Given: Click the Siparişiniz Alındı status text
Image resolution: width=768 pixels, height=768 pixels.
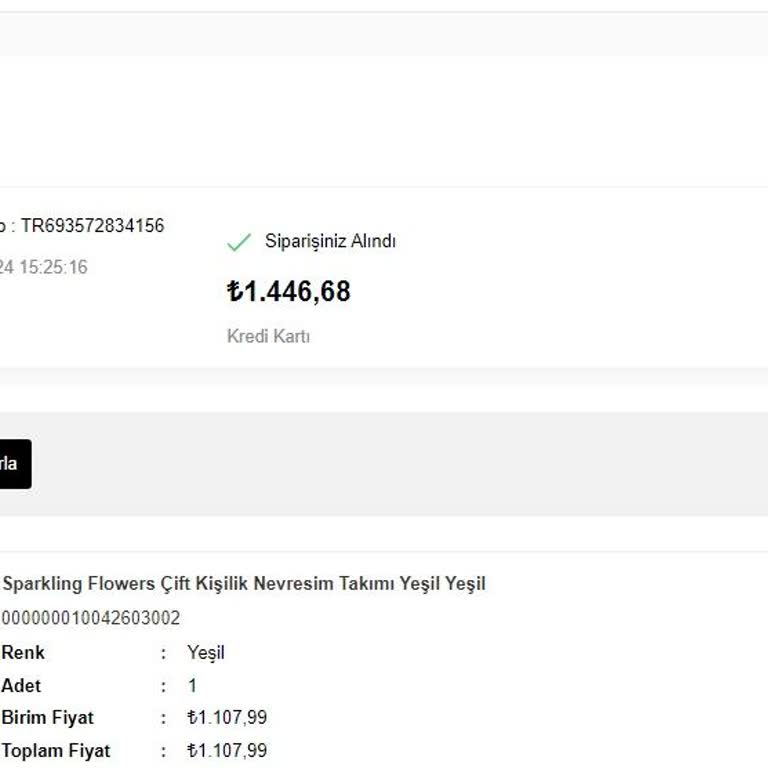Looking at the screenshot, I should pos(330,241).
